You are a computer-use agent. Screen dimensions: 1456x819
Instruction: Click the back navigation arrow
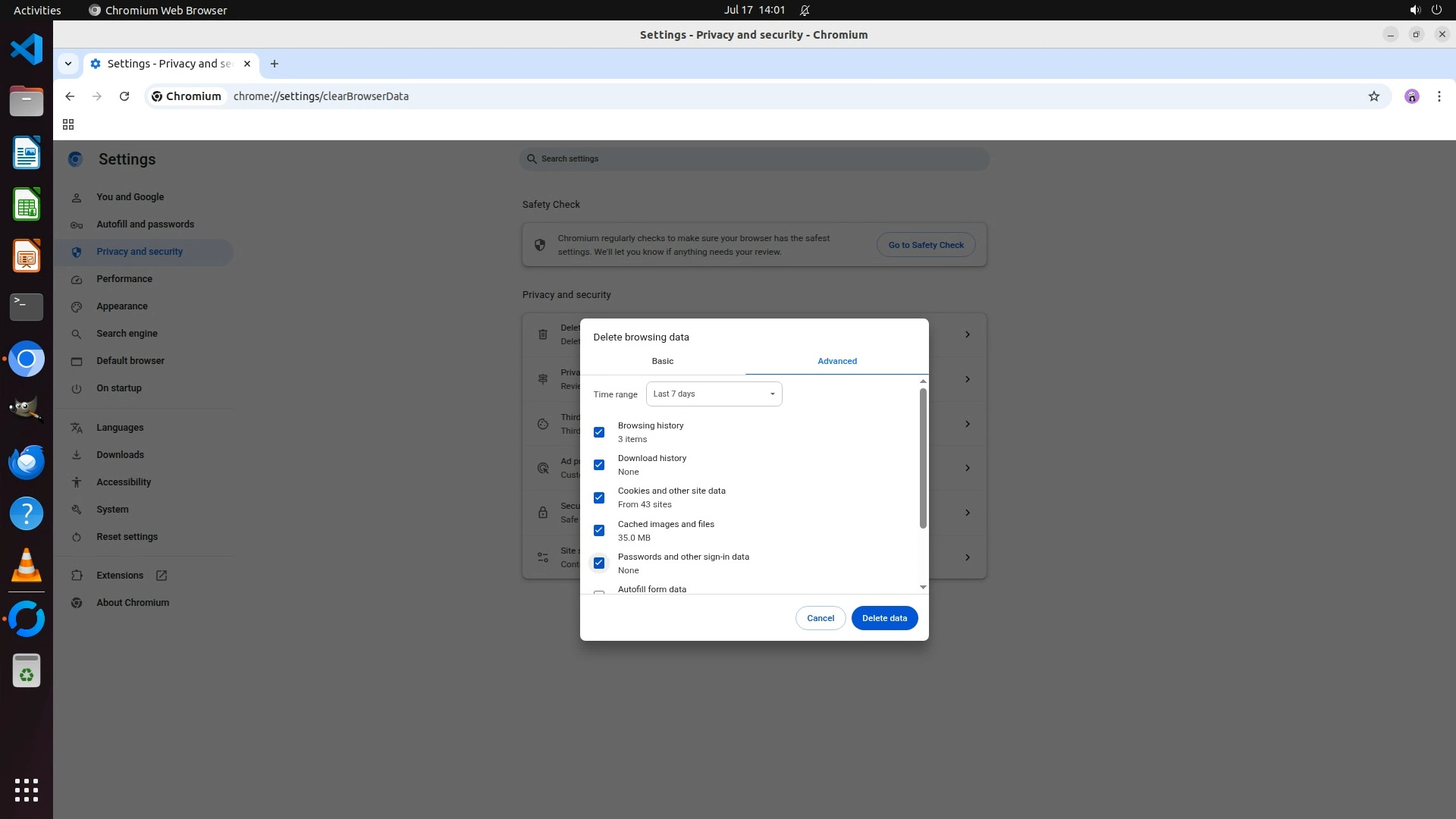click(x=70, y=96)
